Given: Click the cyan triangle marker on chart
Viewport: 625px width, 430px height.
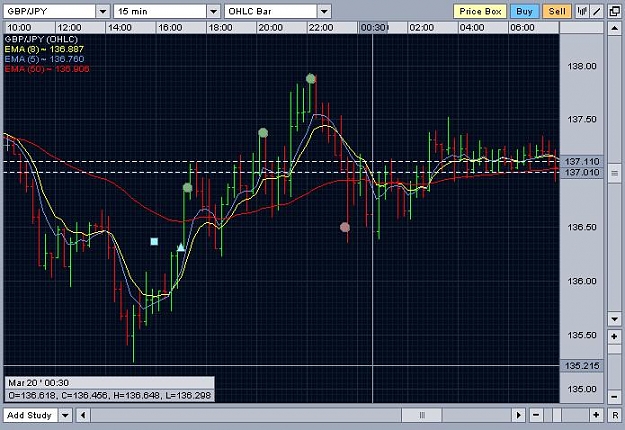Looking at the screenshot, I should tap(181, 247).
